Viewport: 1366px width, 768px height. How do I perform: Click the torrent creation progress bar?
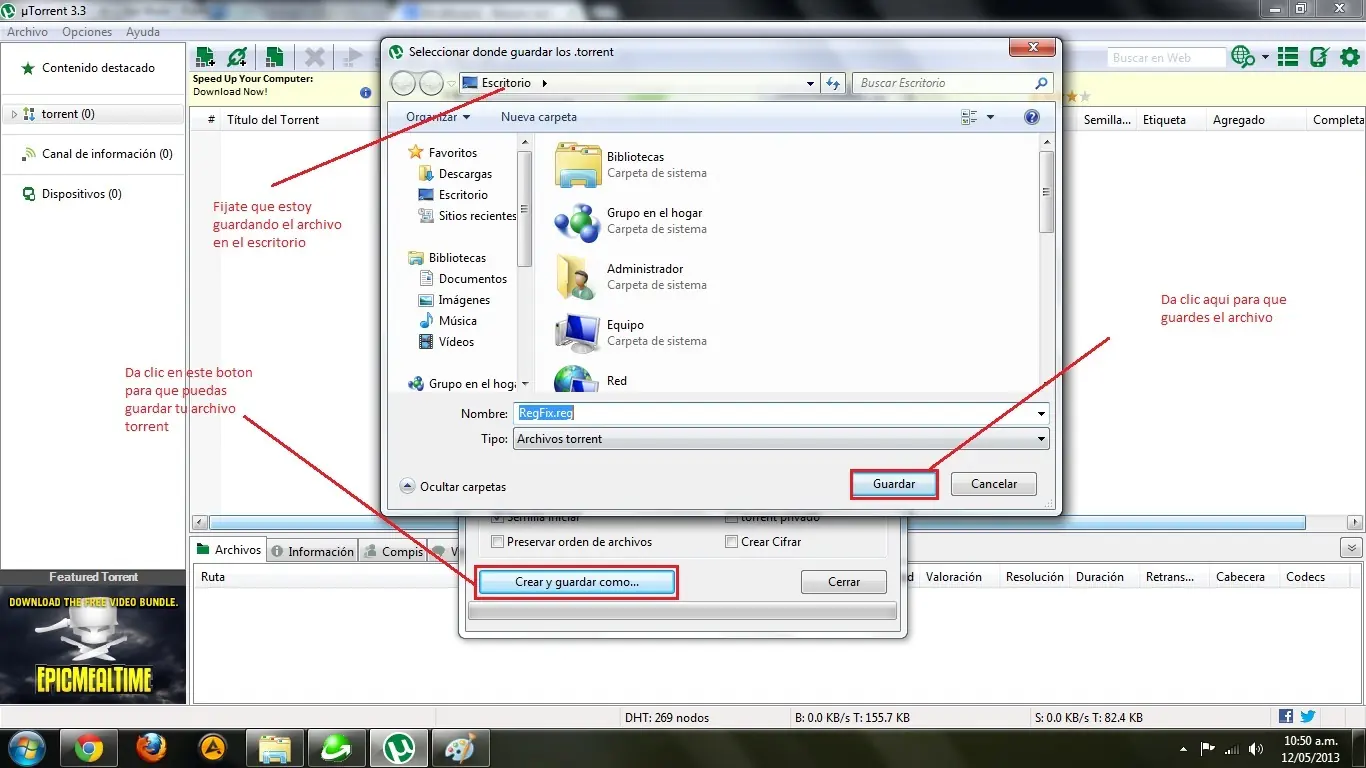coord(682,612)
